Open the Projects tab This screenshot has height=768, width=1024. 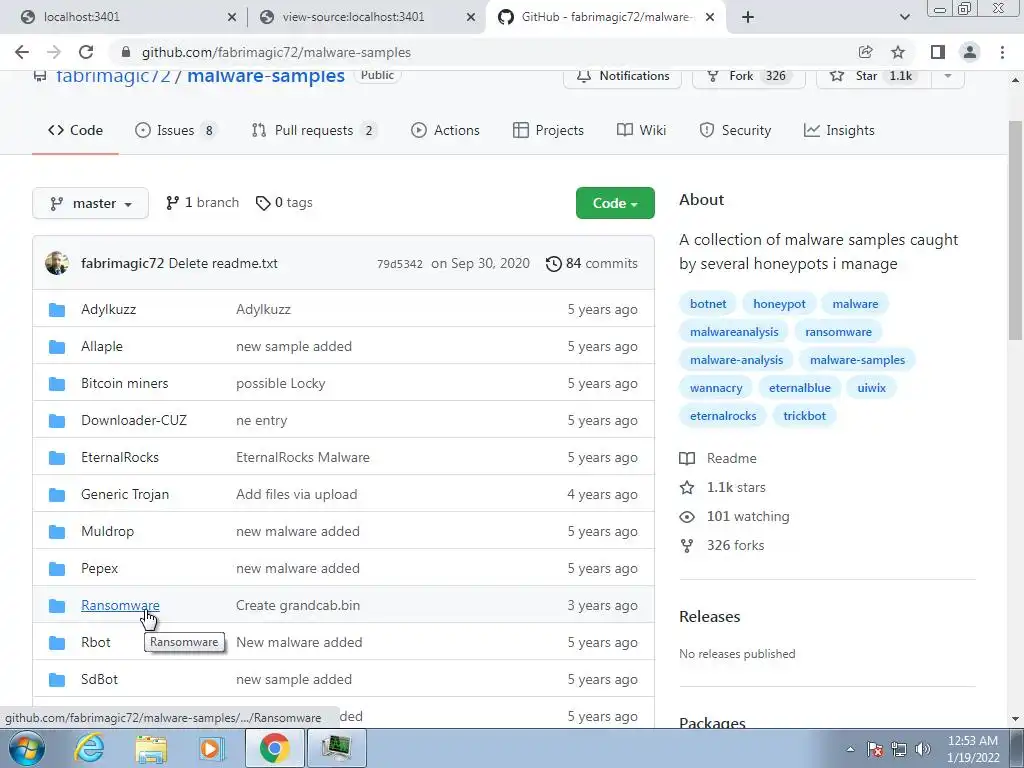pyautogui.click(x=549, y=131)
